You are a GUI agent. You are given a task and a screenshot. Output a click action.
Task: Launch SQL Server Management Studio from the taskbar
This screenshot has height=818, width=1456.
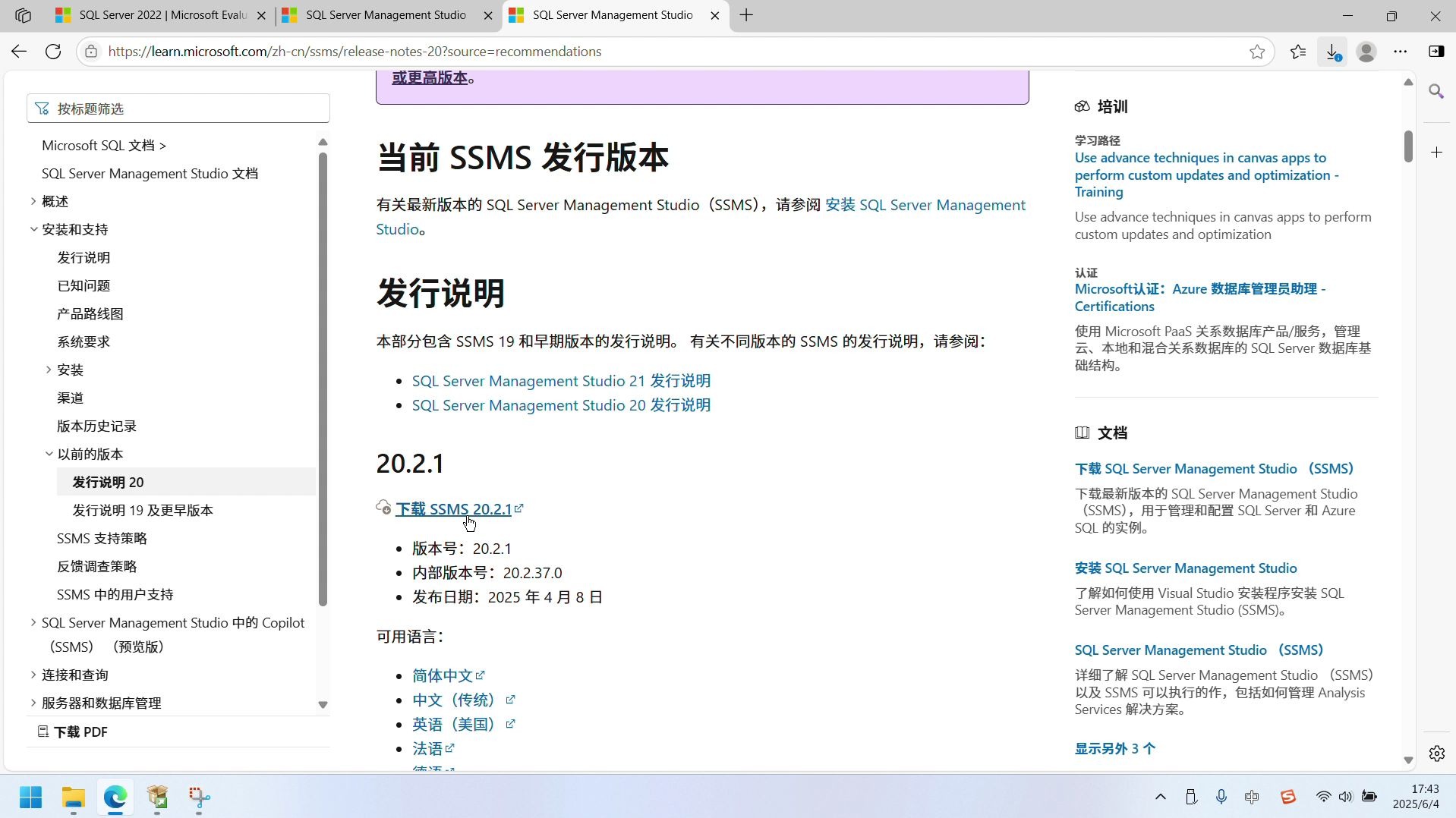click(x=156, y=798)
